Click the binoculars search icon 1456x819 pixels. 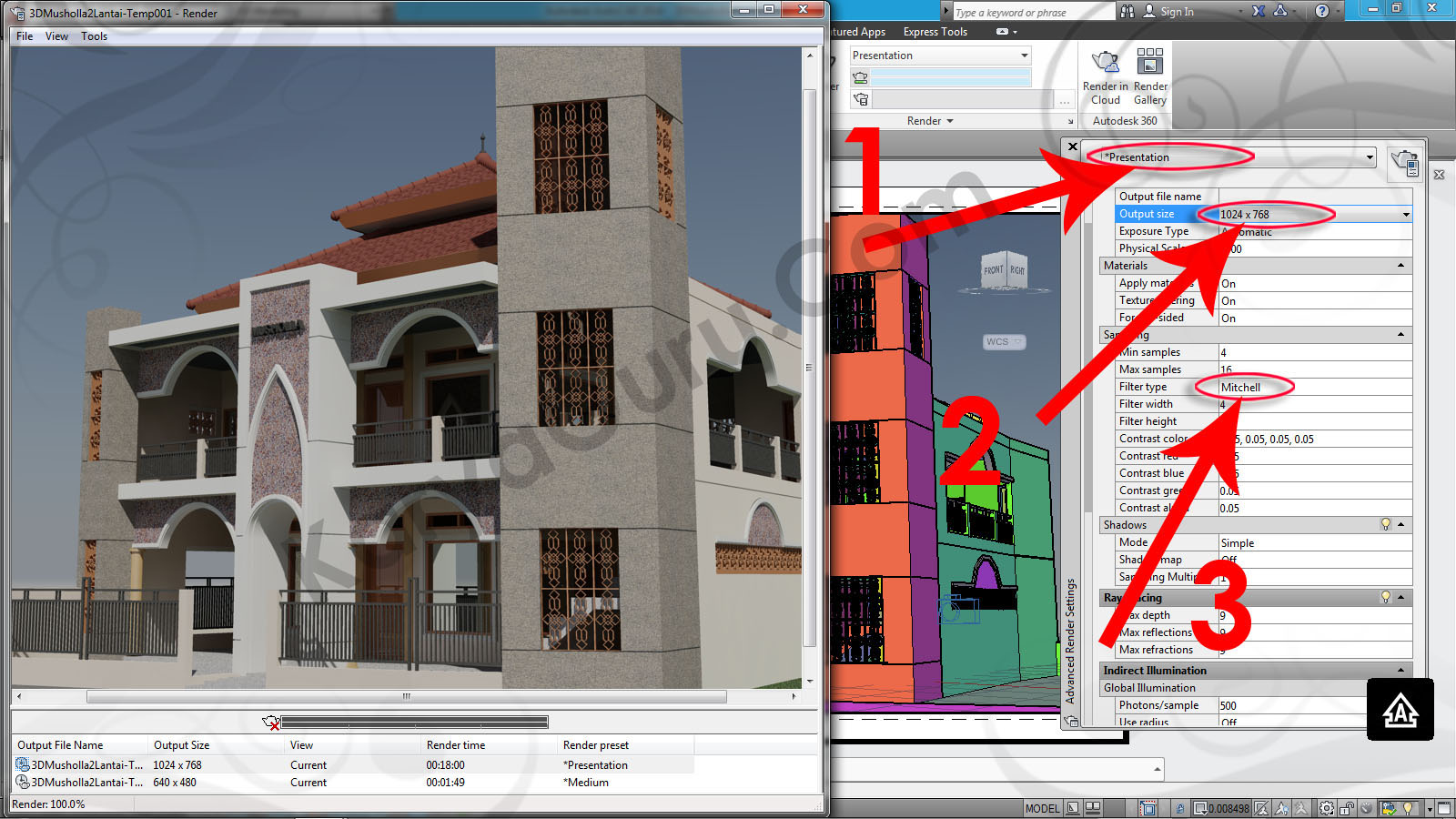coord(1127,11)
